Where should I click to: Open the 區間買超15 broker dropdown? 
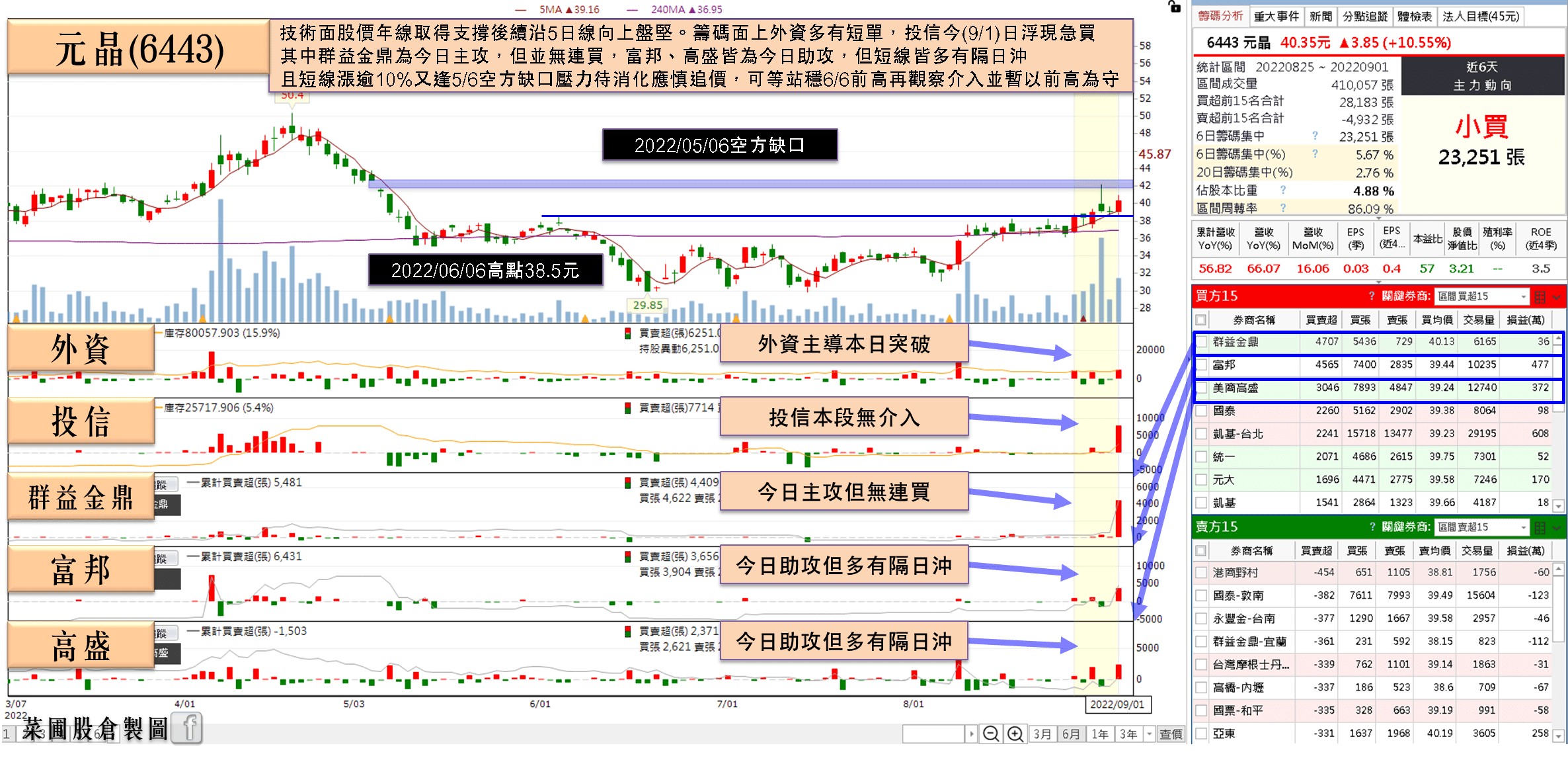(x=1482, y=296)
